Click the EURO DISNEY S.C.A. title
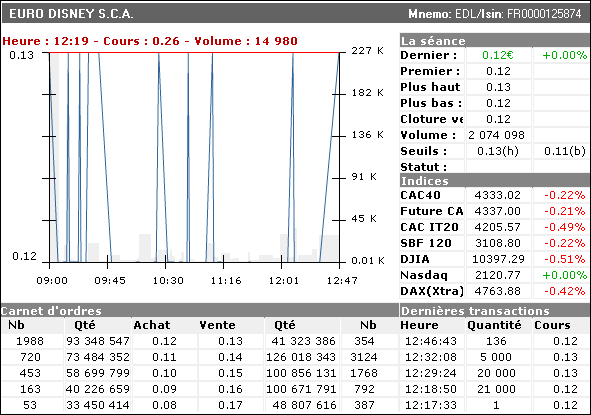This screenshot has width=591, height=415. tap(71, 14)
